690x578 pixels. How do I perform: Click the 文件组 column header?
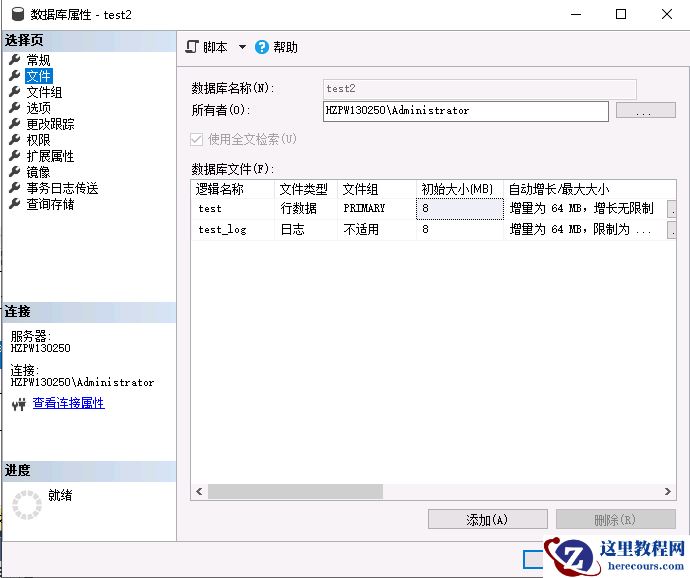[x=377, y=189]
